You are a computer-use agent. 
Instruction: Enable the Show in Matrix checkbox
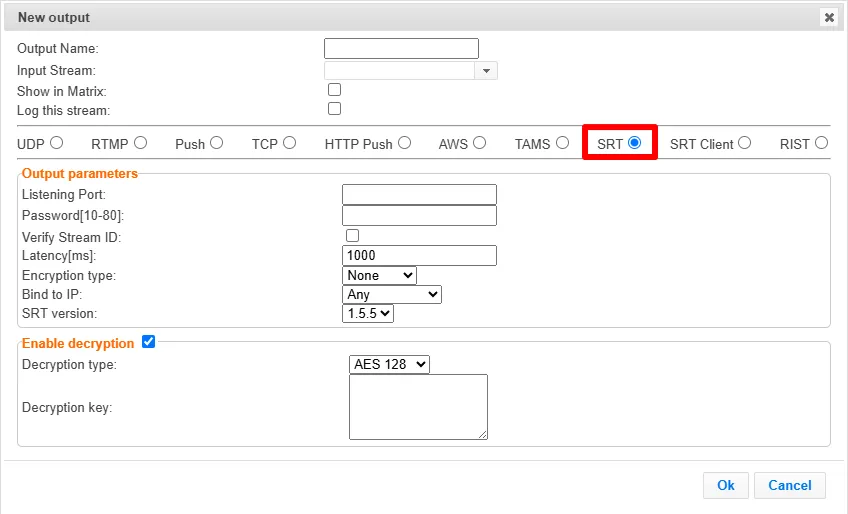pyautogui.click(x=334, y=89)
